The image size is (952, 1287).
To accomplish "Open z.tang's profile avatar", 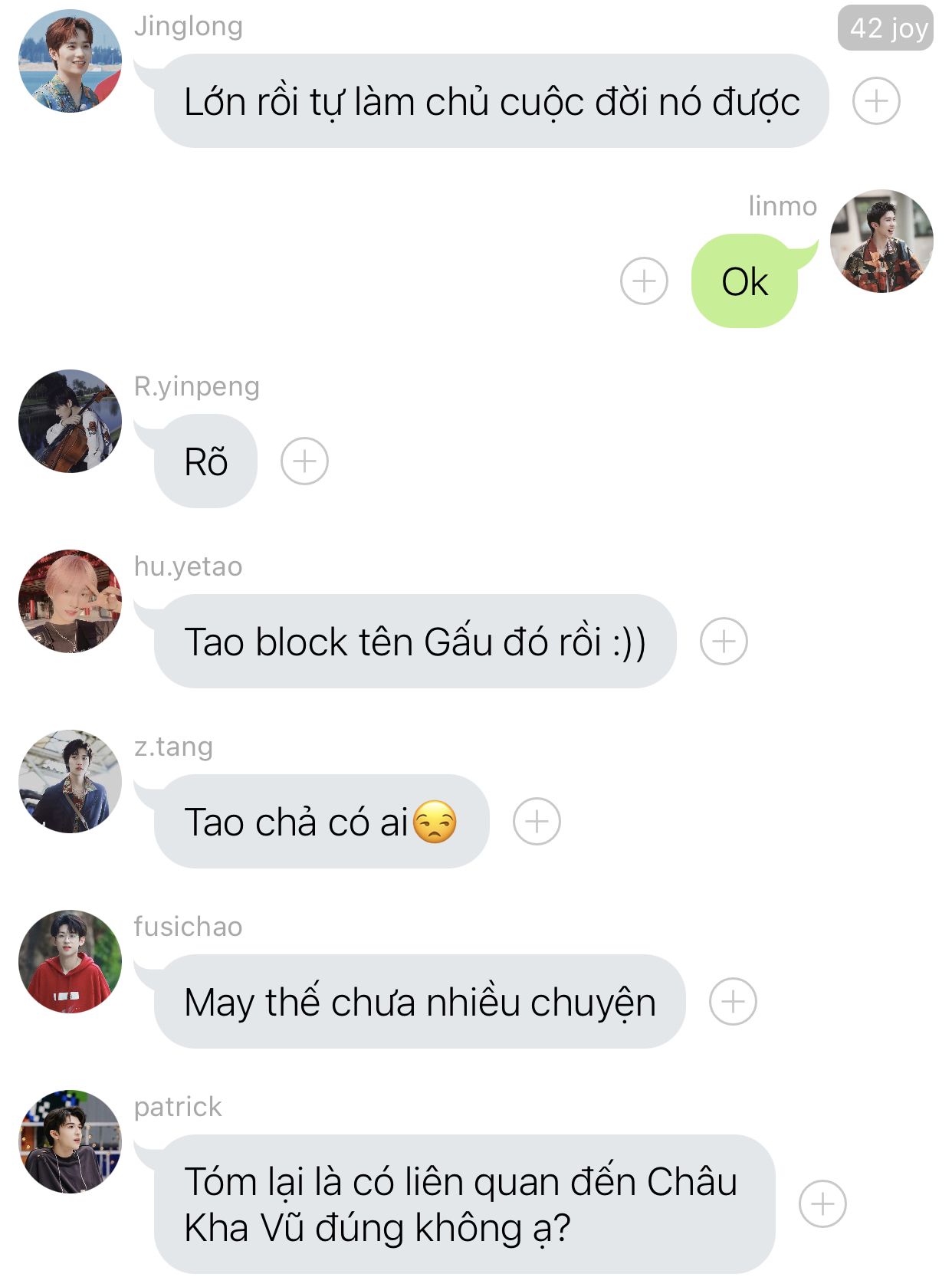I will pyautogui.click(x=70, y=782).
